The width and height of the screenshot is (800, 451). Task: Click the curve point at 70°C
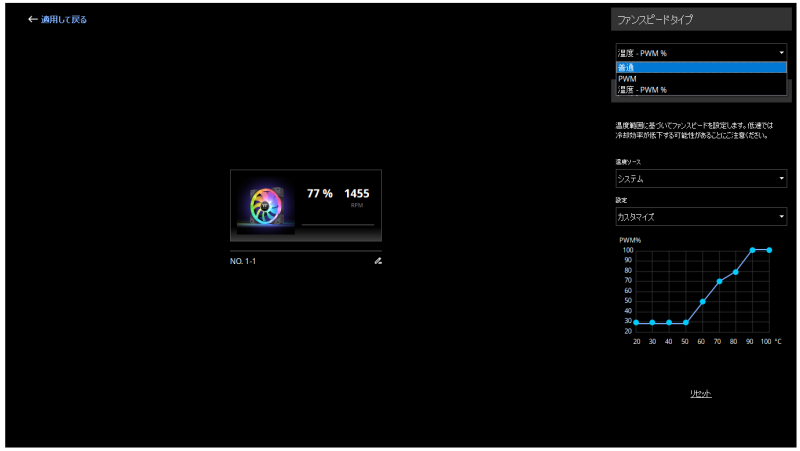719,281
